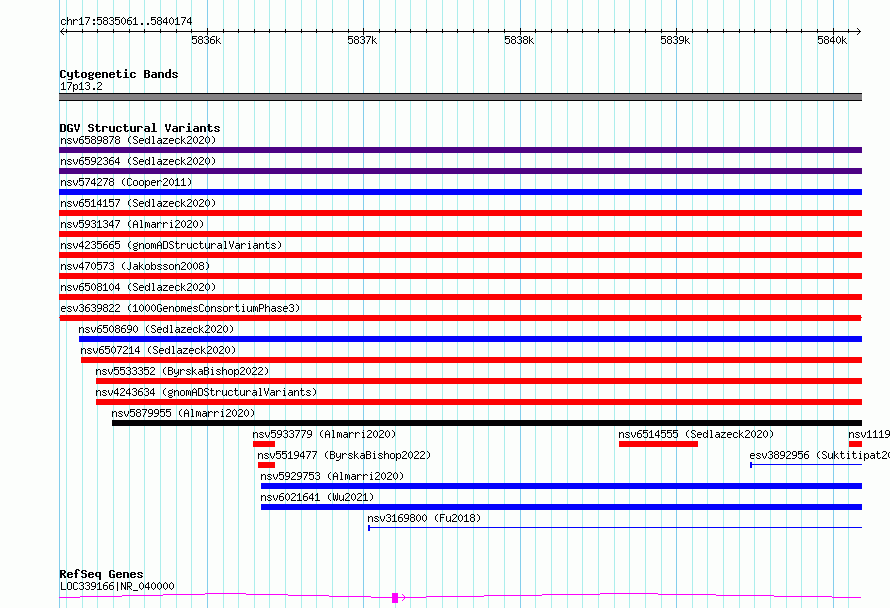The height and width of the screenshot is (608, 890).
Task: Select the nsv6592364 (Sedlazeck2020) variant label
Action: [x=138, y=161]
